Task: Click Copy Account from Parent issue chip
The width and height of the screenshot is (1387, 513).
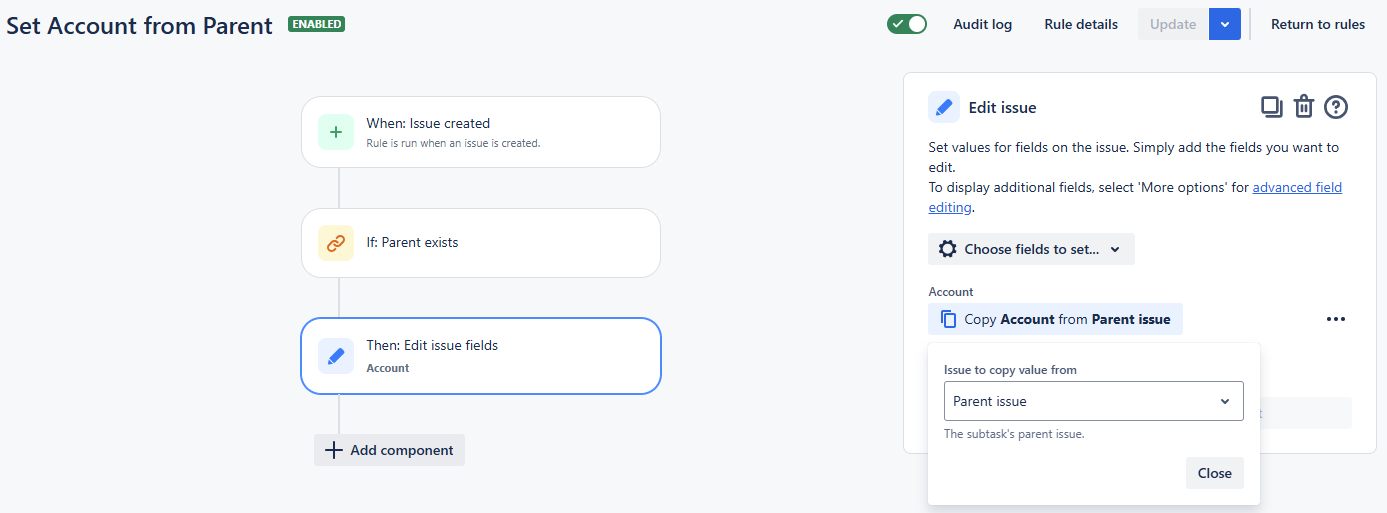Action: click(1055, 319)
